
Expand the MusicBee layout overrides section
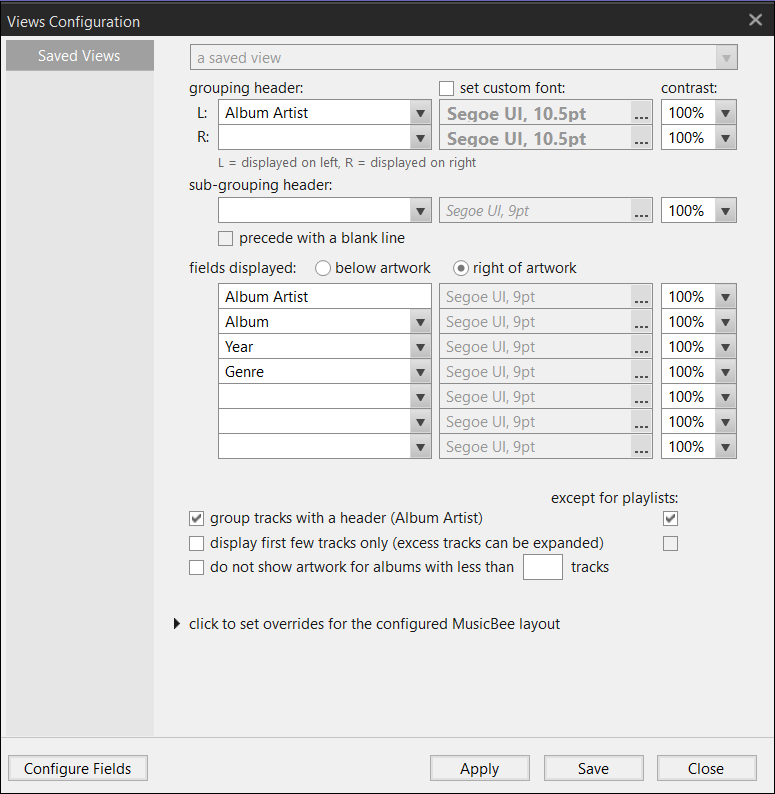point(178,624)
